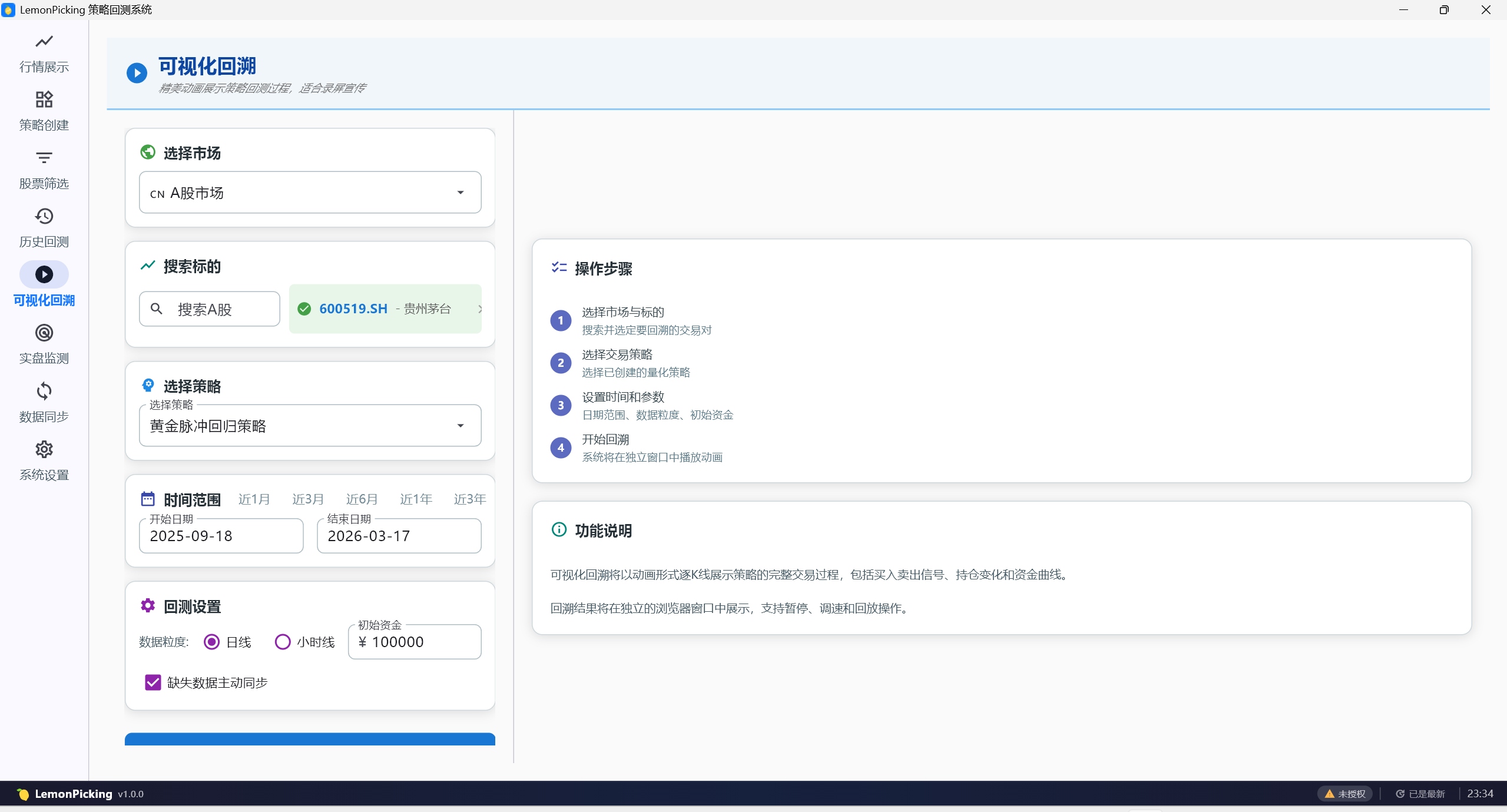The image size is (1507, 812).
Task: Open 策略创建 strategy creation icon
Action: coord(44,100)
